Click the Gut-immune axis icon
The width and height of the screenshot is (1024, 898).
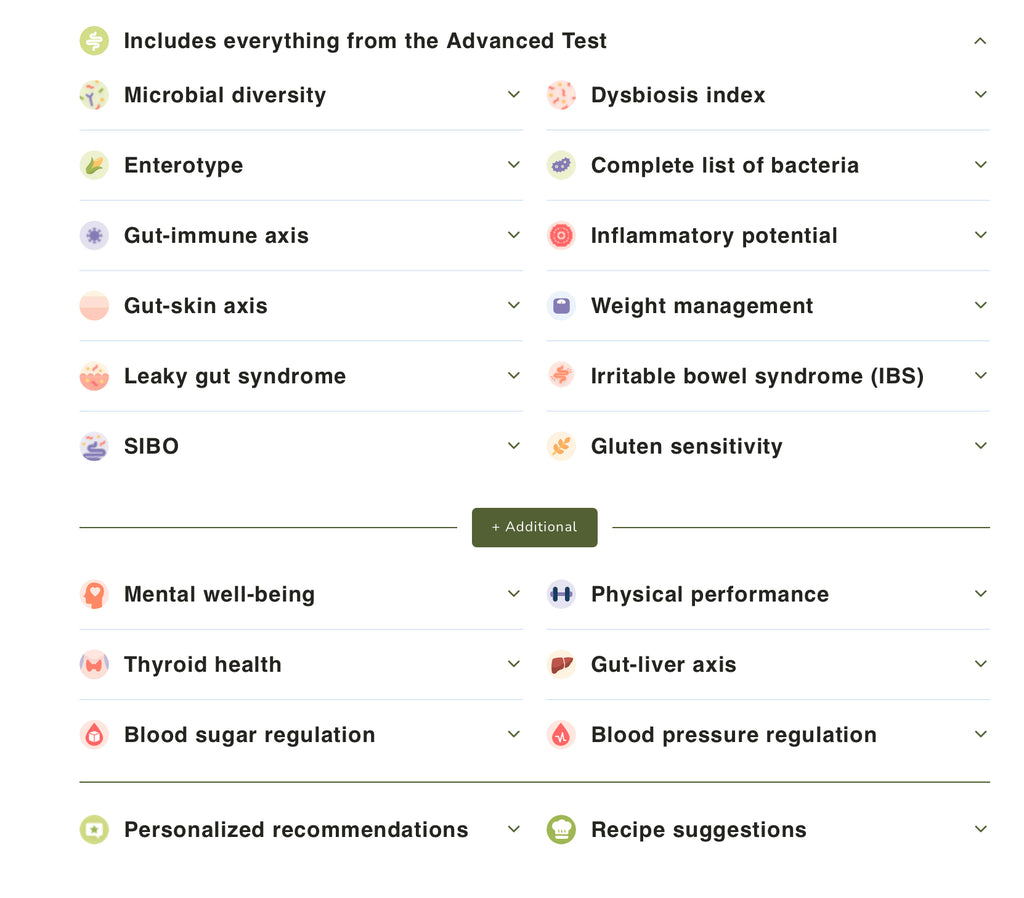94,235
